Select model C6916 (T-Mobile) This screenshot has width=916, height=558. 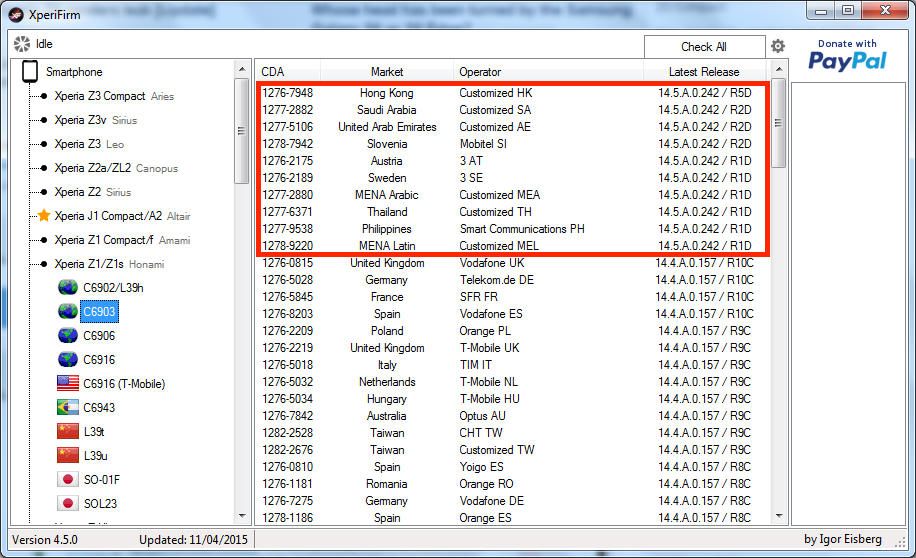[124, 383]
